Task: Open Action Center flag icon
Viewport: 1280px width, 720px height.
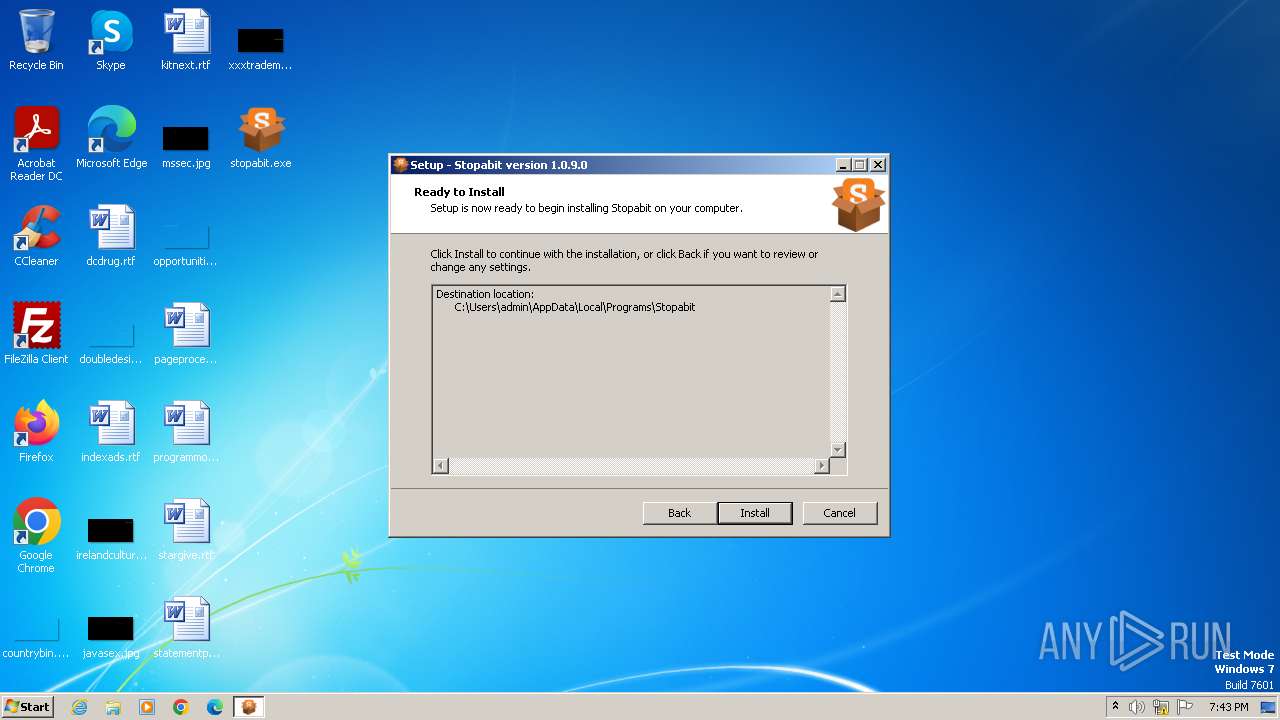Action: tap(1185, 707)
